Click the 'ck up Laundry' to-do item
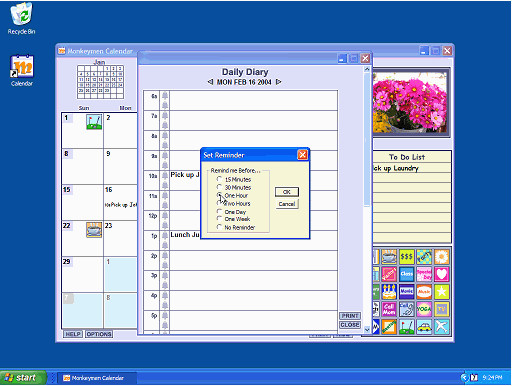Screen dimensions: 512x386 (x=396, y=168)
